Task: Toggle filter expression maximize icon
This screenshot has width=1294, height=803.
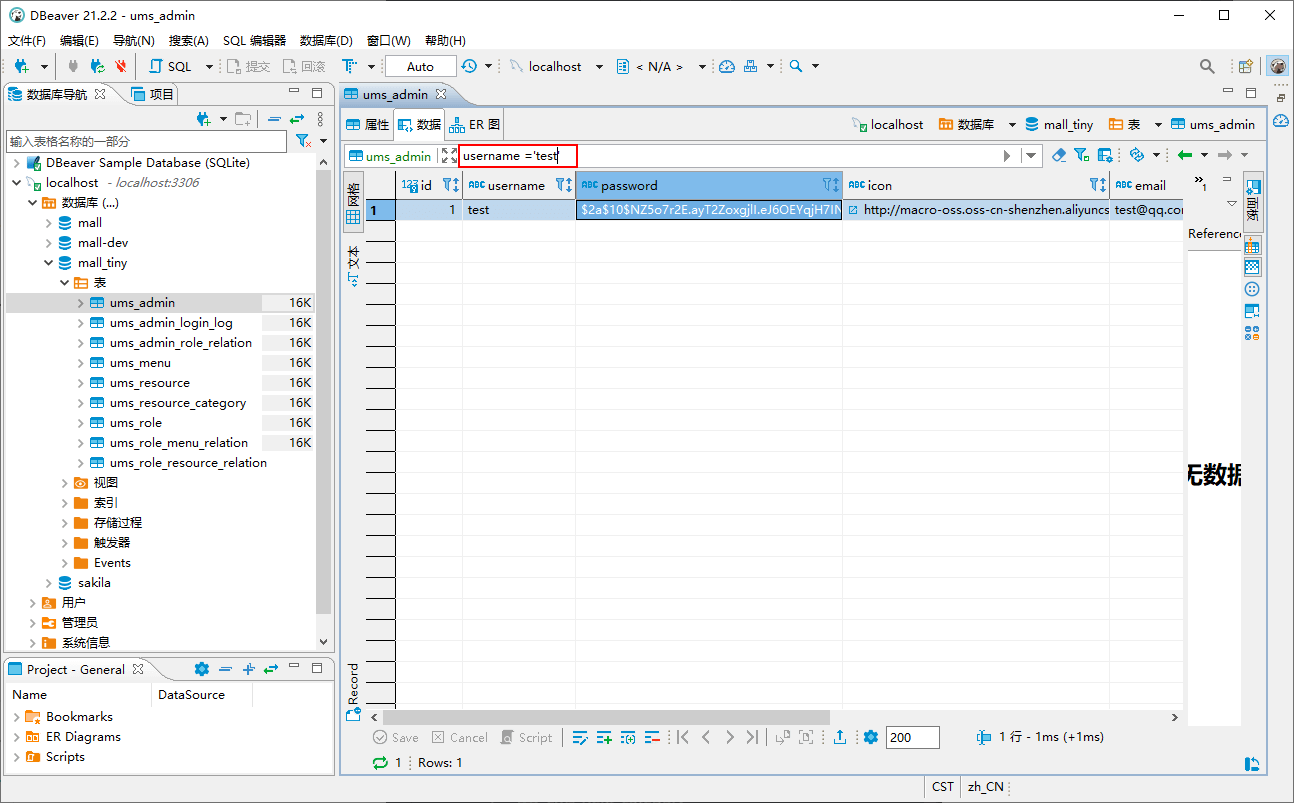Action: point(449,155)
